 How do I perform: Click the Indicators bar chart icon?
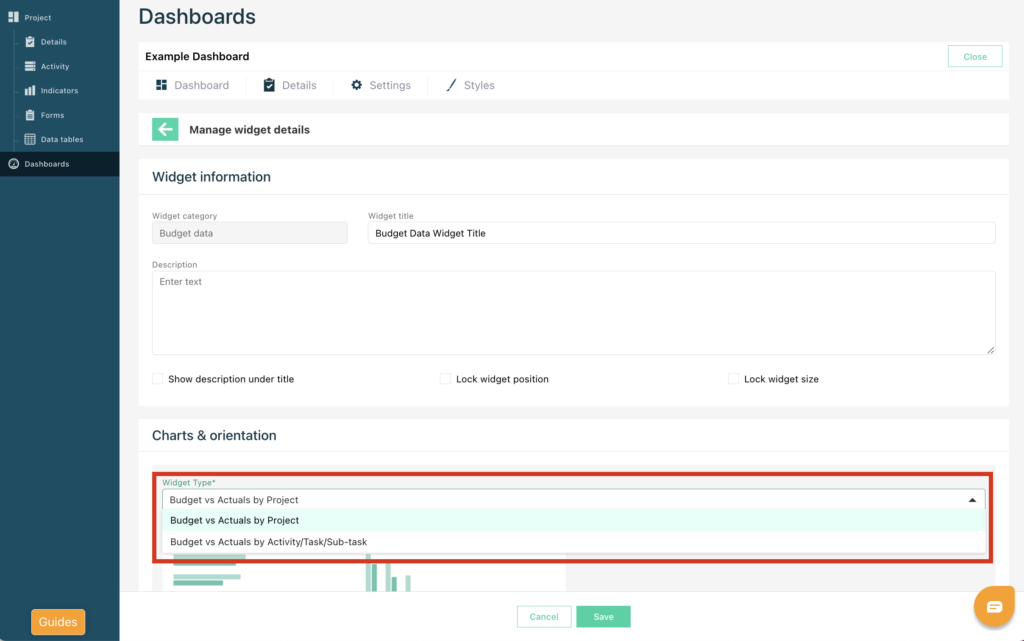coord(30,91)
